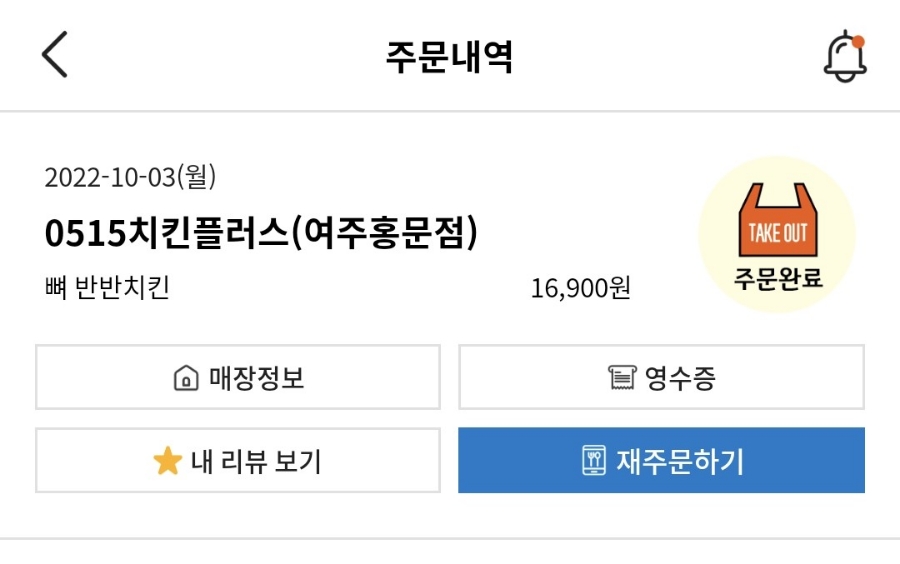This screenshot has width=900, height=564.
Task: Open 매장정보 store information
Action: 238,378
